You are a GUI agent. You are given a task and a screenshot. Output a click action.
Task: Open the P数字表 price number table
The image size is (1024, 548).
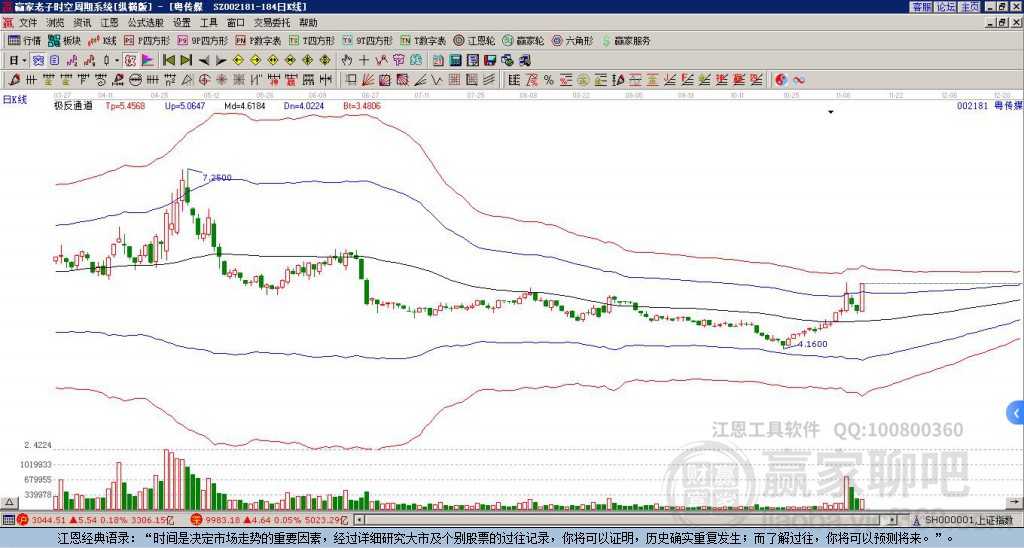coord(258,40)
